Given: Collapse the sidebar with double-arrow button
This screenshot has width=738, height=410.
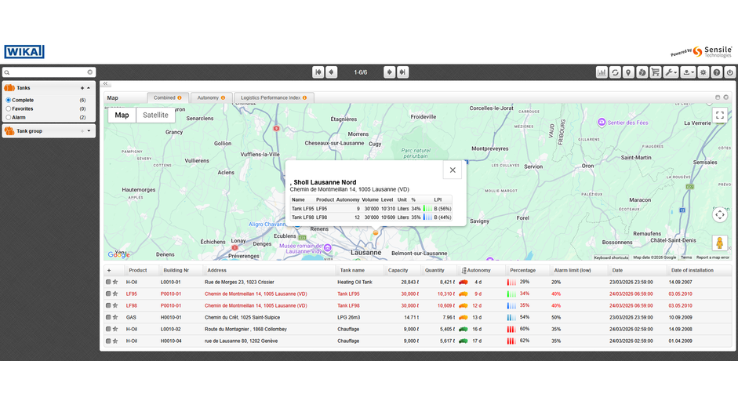Looking at the screenshot, I should 106,84.
